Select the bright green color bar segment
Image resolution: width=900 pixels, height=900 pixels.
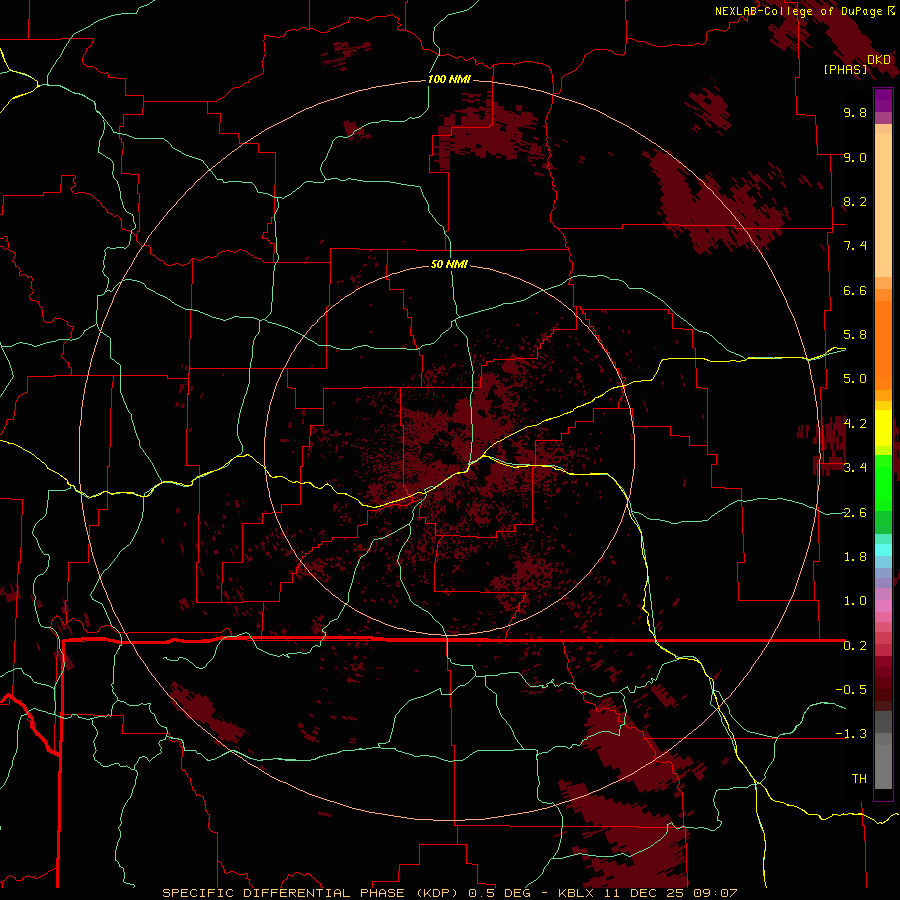tap(883, 482)
